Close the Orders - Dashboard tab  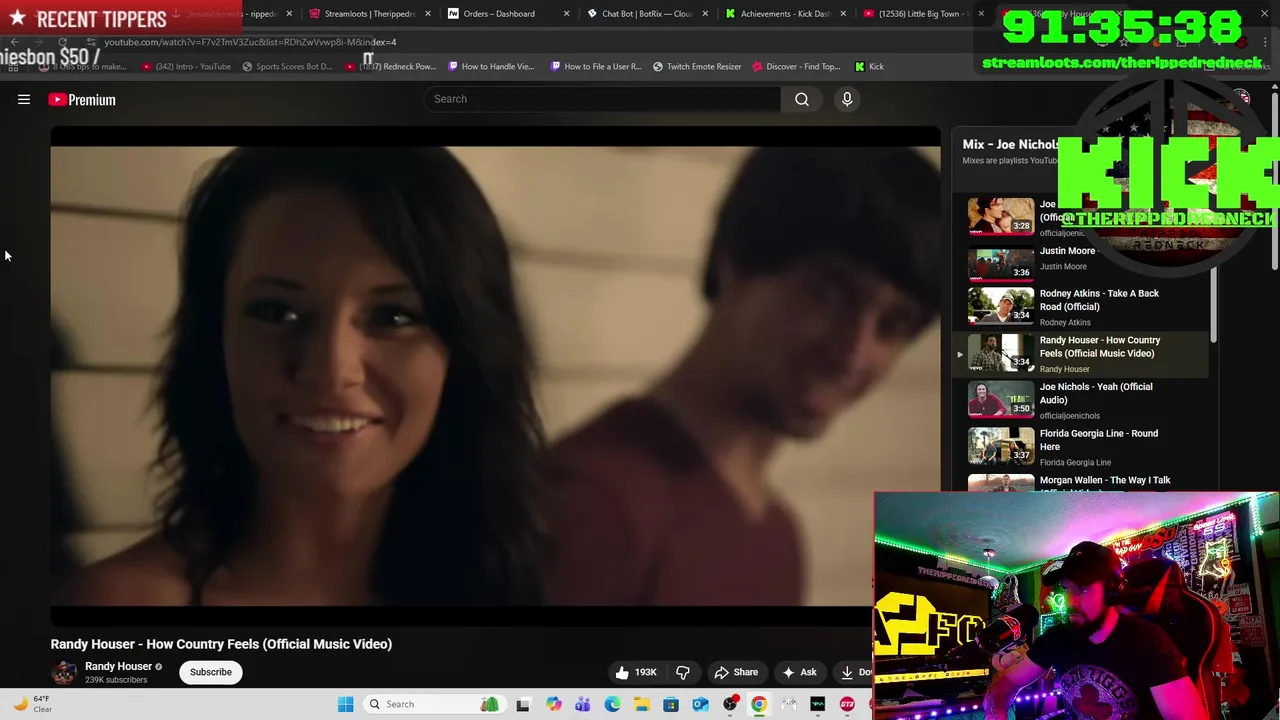(x=566, y=14)
